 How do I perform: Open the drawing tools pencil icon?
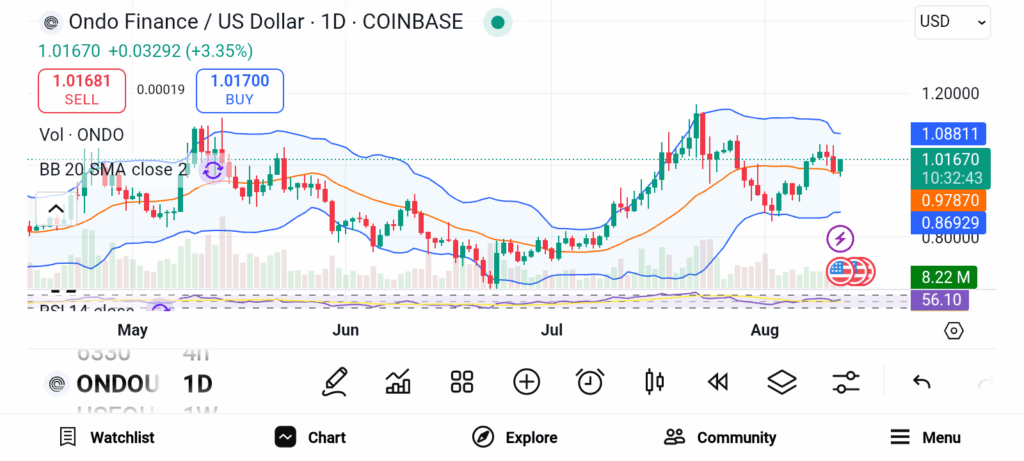[335, 381]
